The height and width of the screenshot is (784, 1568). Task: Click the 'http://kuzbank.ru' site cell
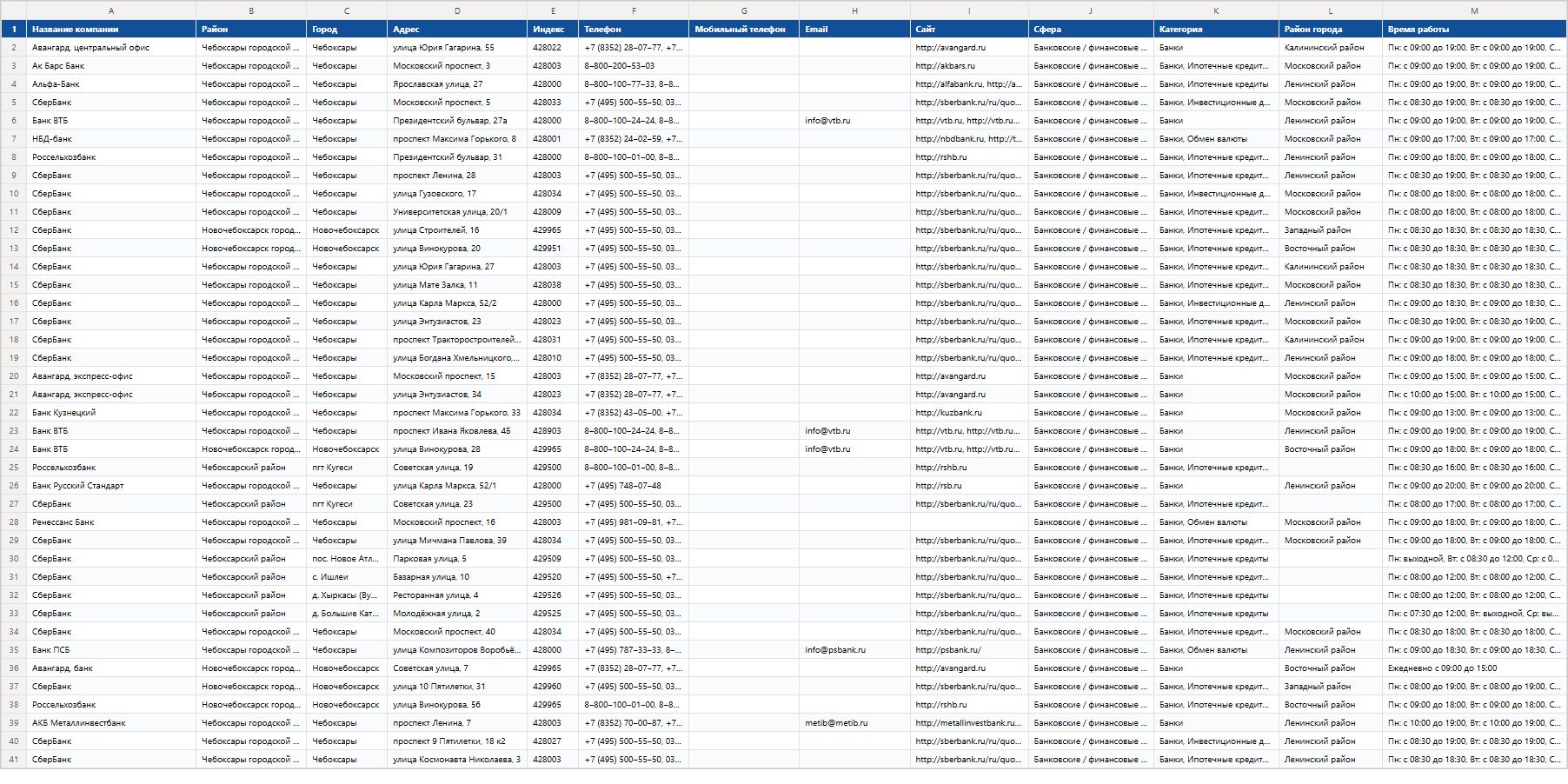969,413
